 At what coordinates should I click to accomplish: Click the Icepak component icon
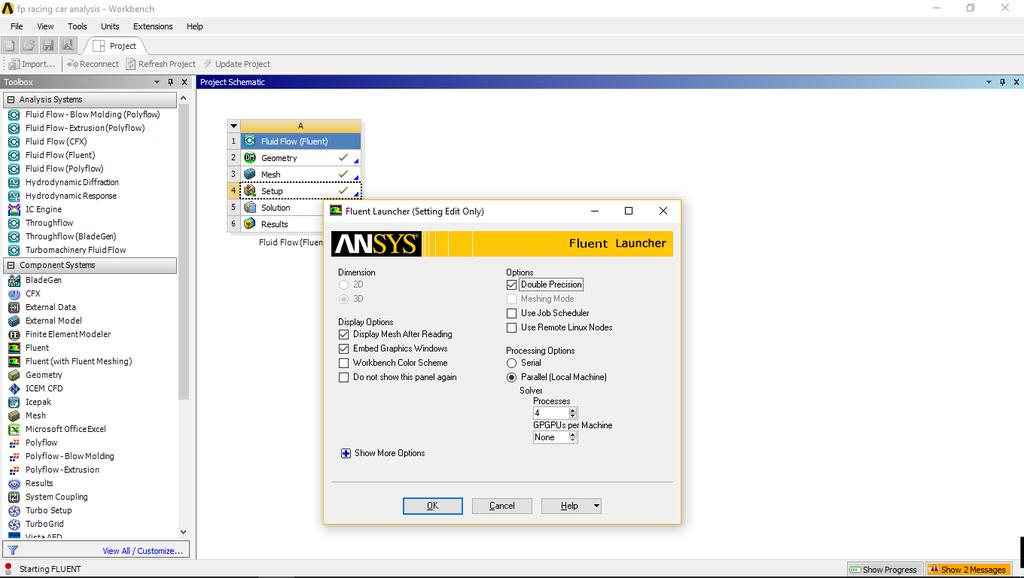pos(14,402)
